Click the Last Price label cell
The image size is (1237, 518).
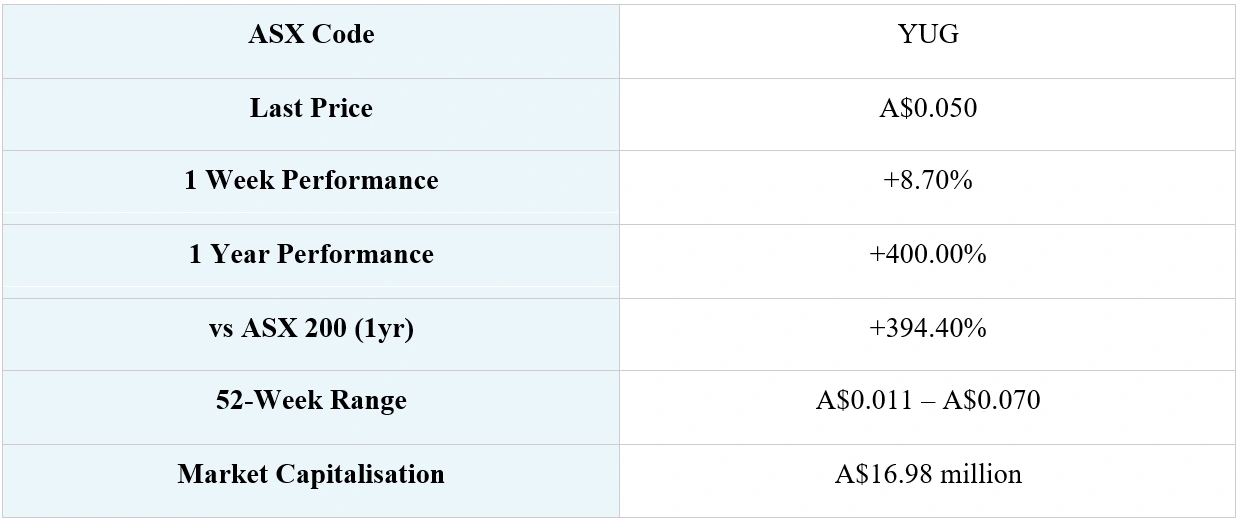point(311,108)
